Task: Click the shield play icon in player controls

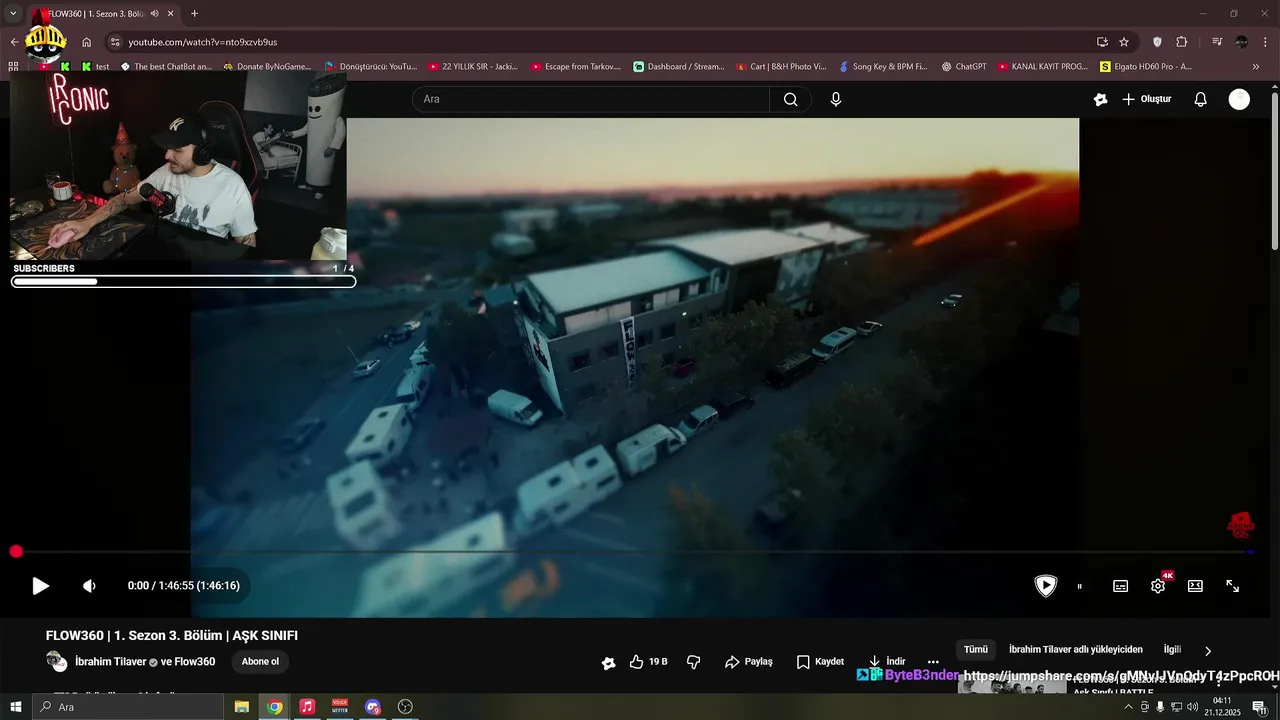Action: coord(1045,586)
